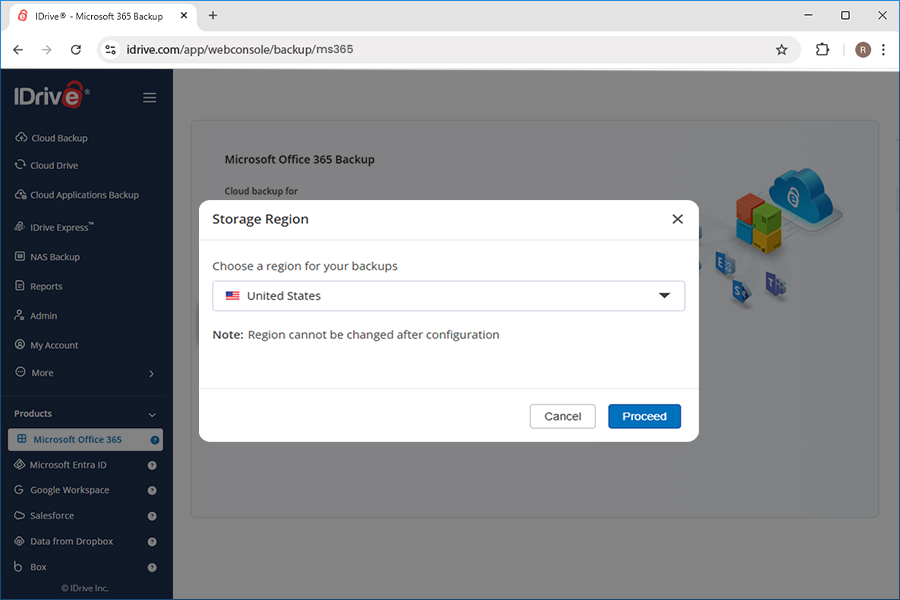Click the IDrive Express icon
The image size is (900, 600).
20,226
